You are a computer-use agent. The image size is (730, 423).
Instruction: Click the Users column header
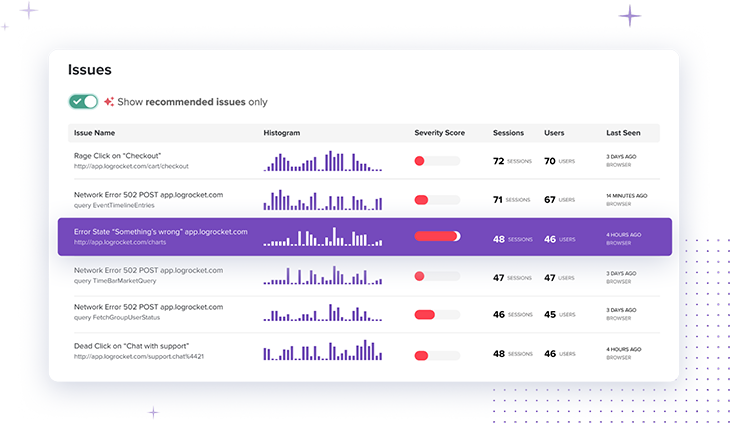pyautogui.click(x=554, y=133)
